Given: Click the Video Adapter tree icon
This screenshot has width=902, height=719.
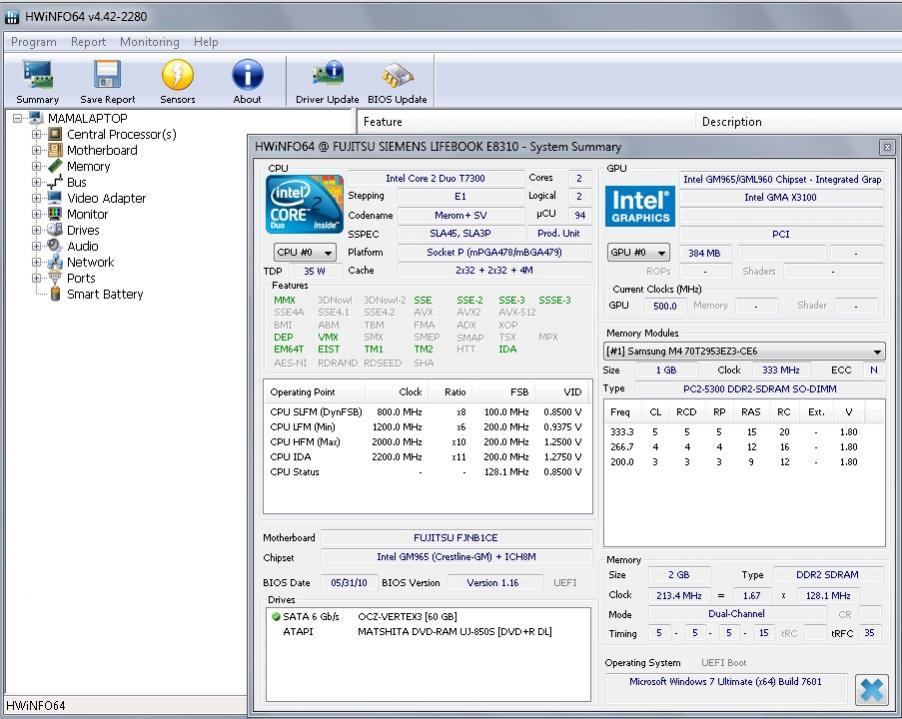Looking at the screenshot, I should pos(55,198).
